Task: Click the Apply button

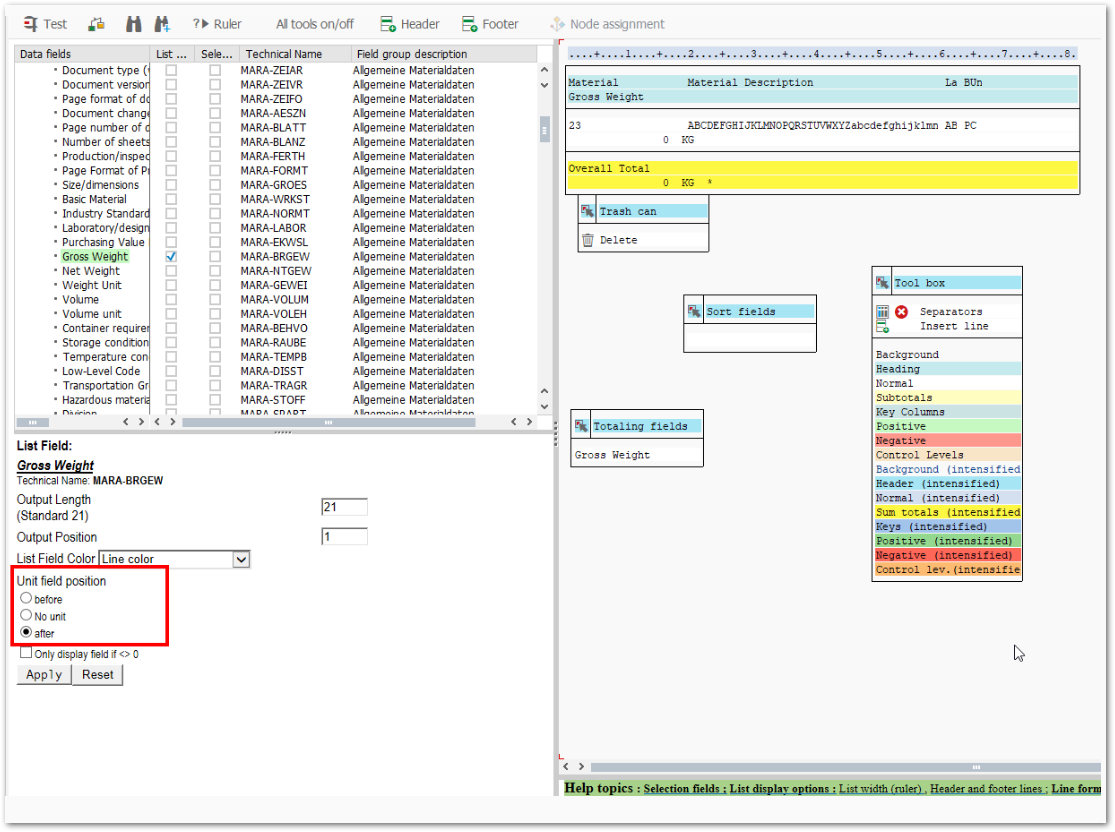Action: (44, 675)
